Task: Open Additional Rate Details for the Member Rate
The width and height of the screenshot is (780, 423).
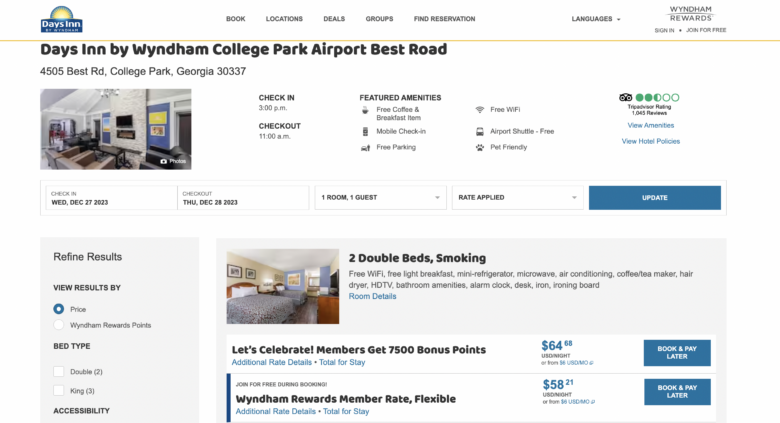Action: coord(276,412)
